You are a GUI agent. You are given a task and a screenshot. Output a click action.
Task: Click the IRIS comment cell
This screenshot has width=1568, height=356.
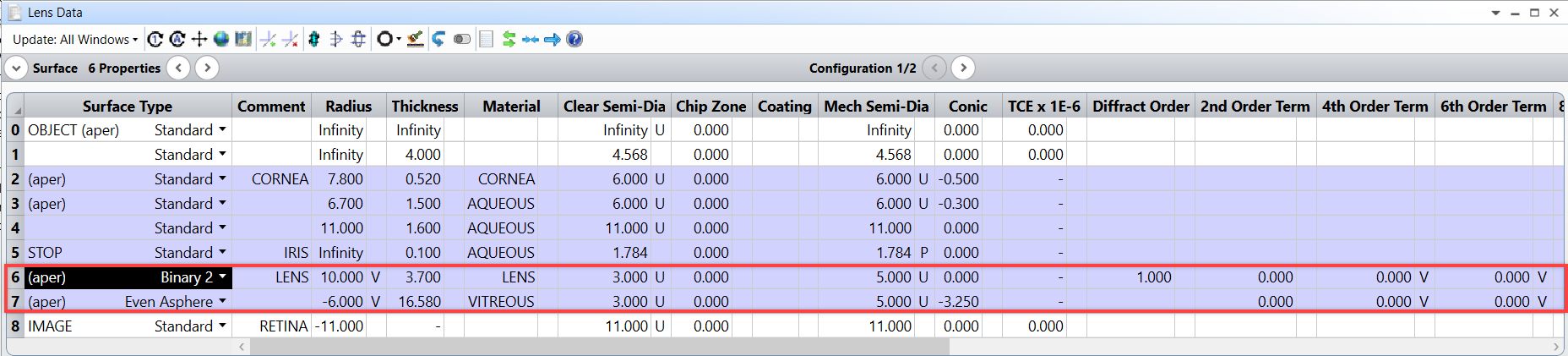272,252
